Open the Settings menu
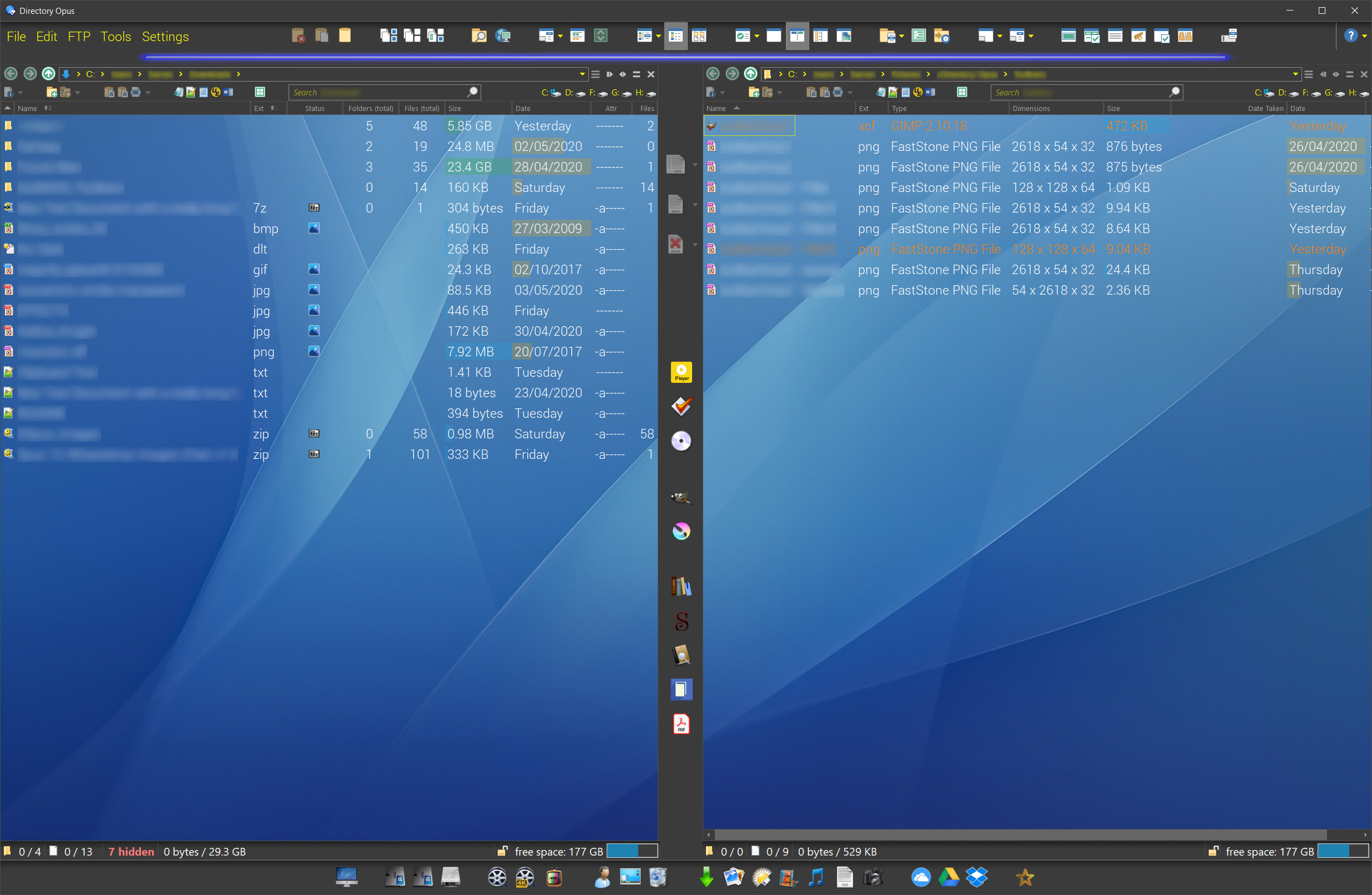 [x=165, y=36]
